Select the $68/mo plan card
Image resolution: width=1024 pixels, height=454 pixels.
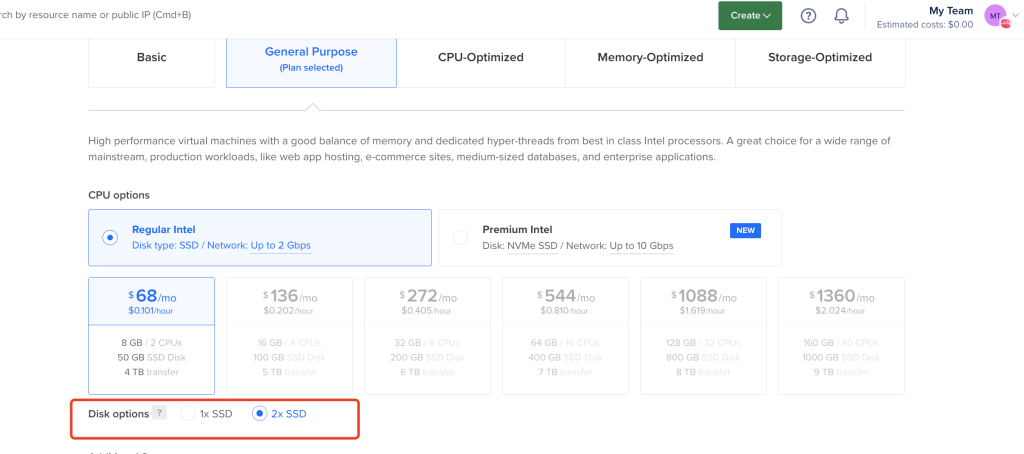[x=152, y=336]
